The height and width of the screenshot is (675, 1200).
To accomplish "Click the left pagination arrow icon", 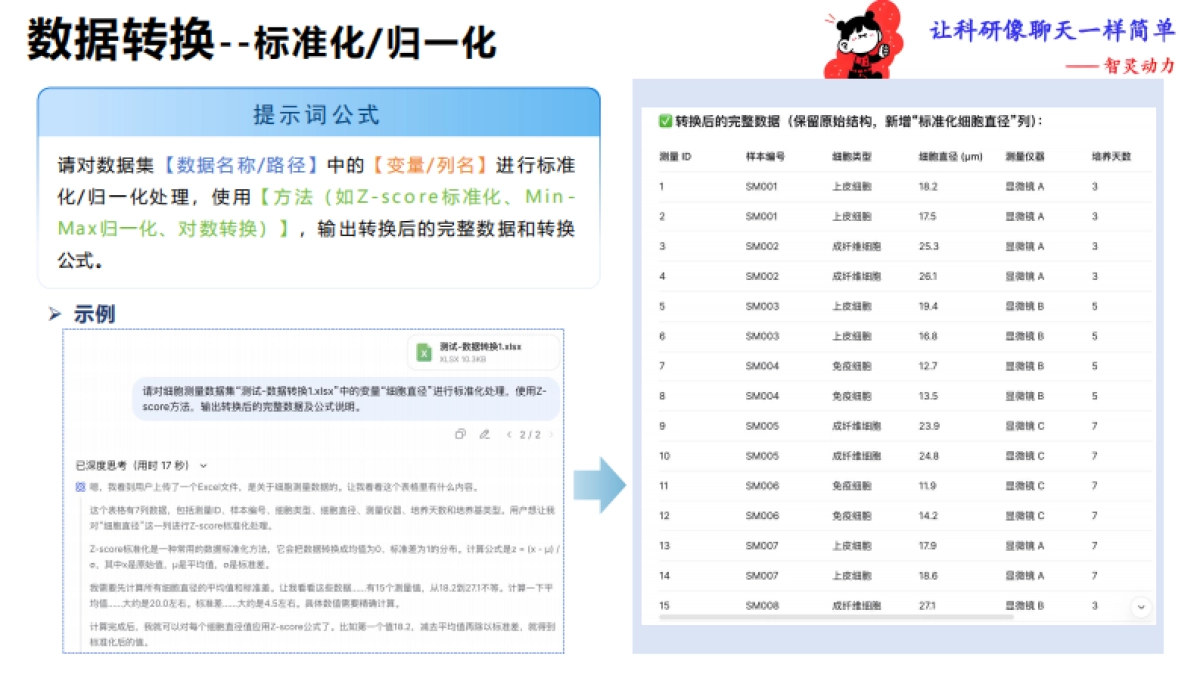I will (x=509, y=434).
